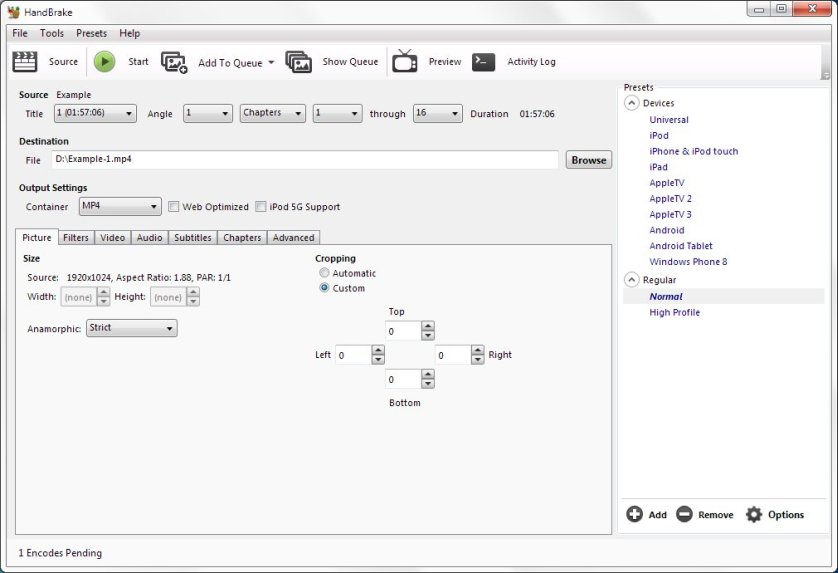The image size is (838, 573).
Task: Switch to the Filters tab
Action: (76, 237)
